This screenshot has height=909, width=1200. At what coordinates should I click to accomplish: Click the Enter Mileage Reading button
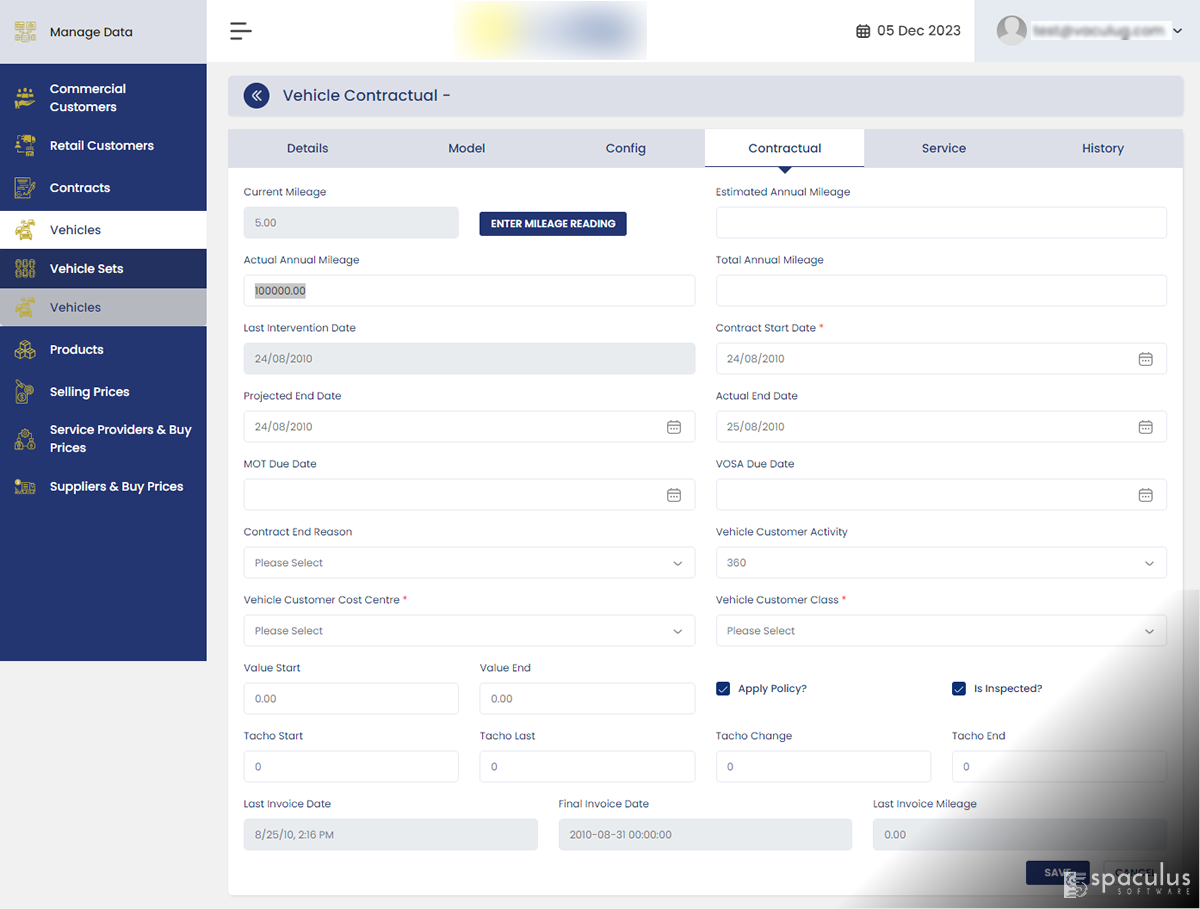(x=553, y=224)
